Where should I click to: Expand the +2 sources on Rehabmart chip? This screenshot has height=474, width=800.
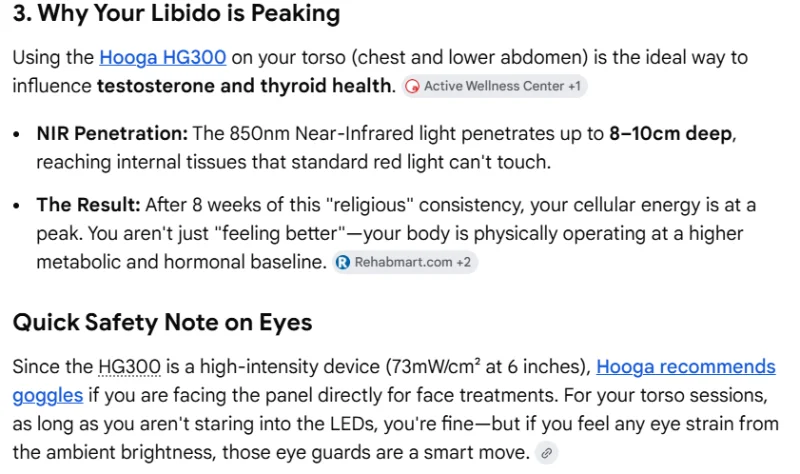click(x=463, y=262)
